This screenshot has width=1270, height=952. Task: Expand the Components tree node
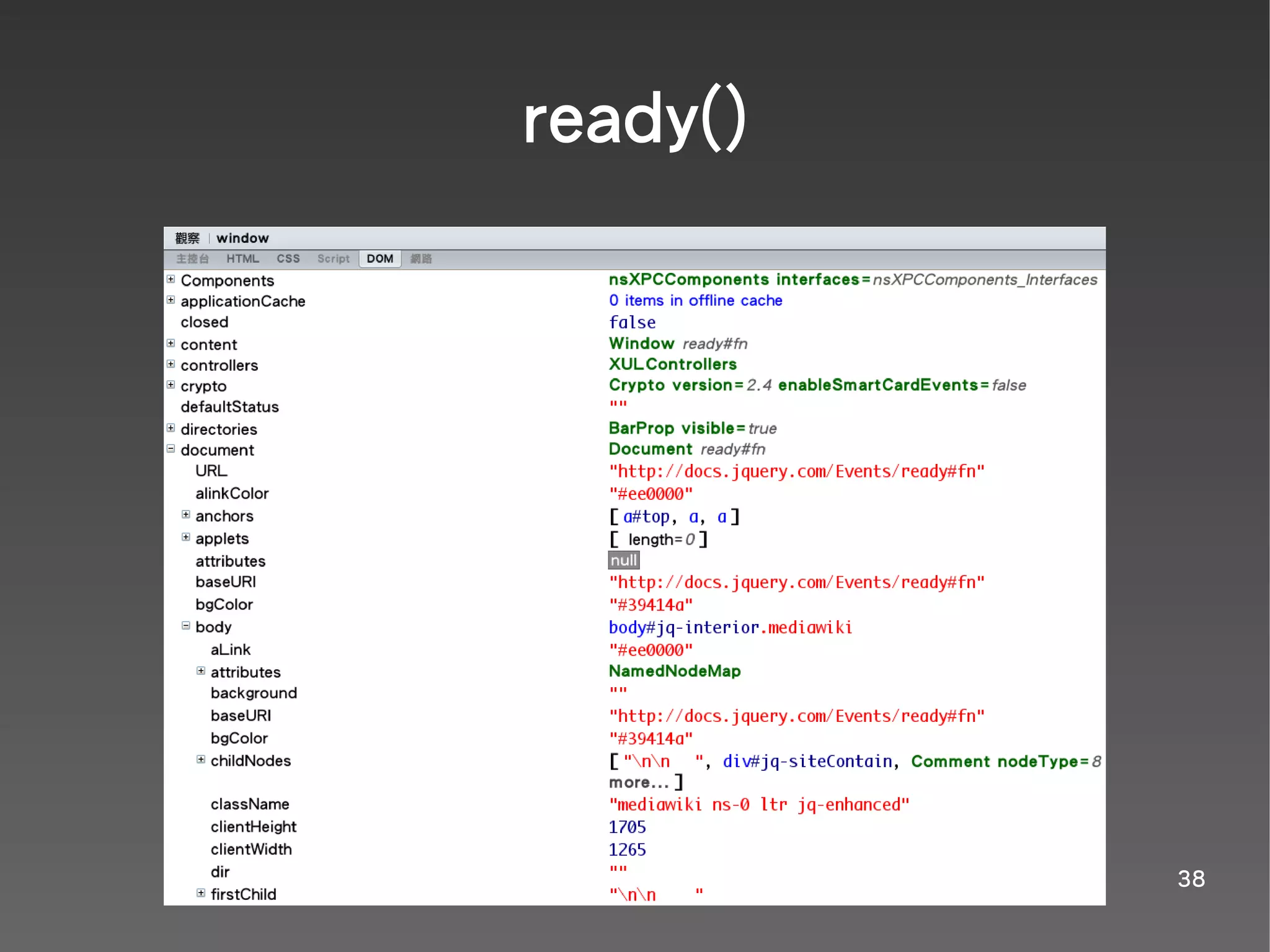click(171, 279)
